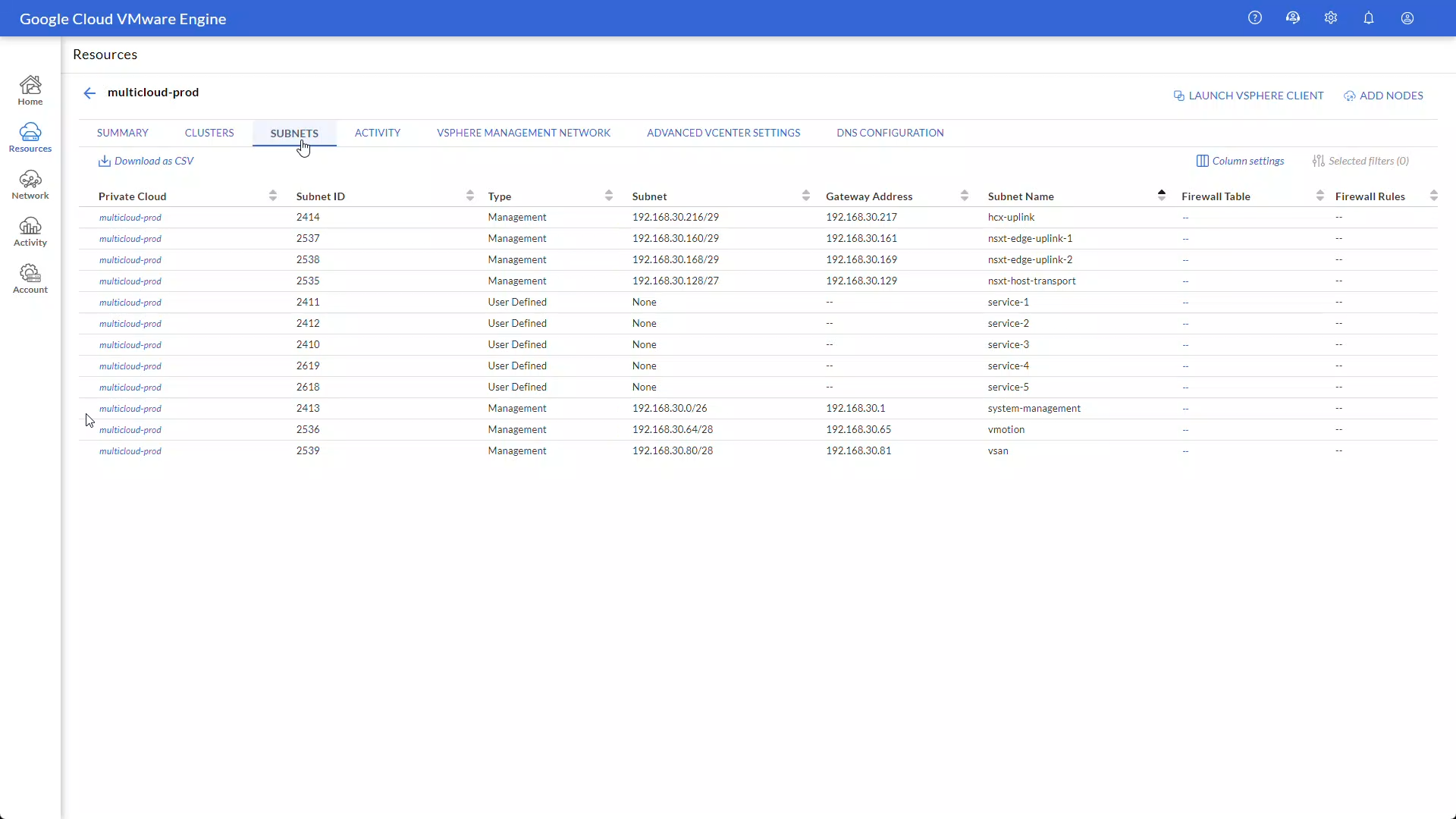The height and width of the screenshot is (819, 1456).
Task: Switch to the Clusters tab
Action: (x=209, y=133)
